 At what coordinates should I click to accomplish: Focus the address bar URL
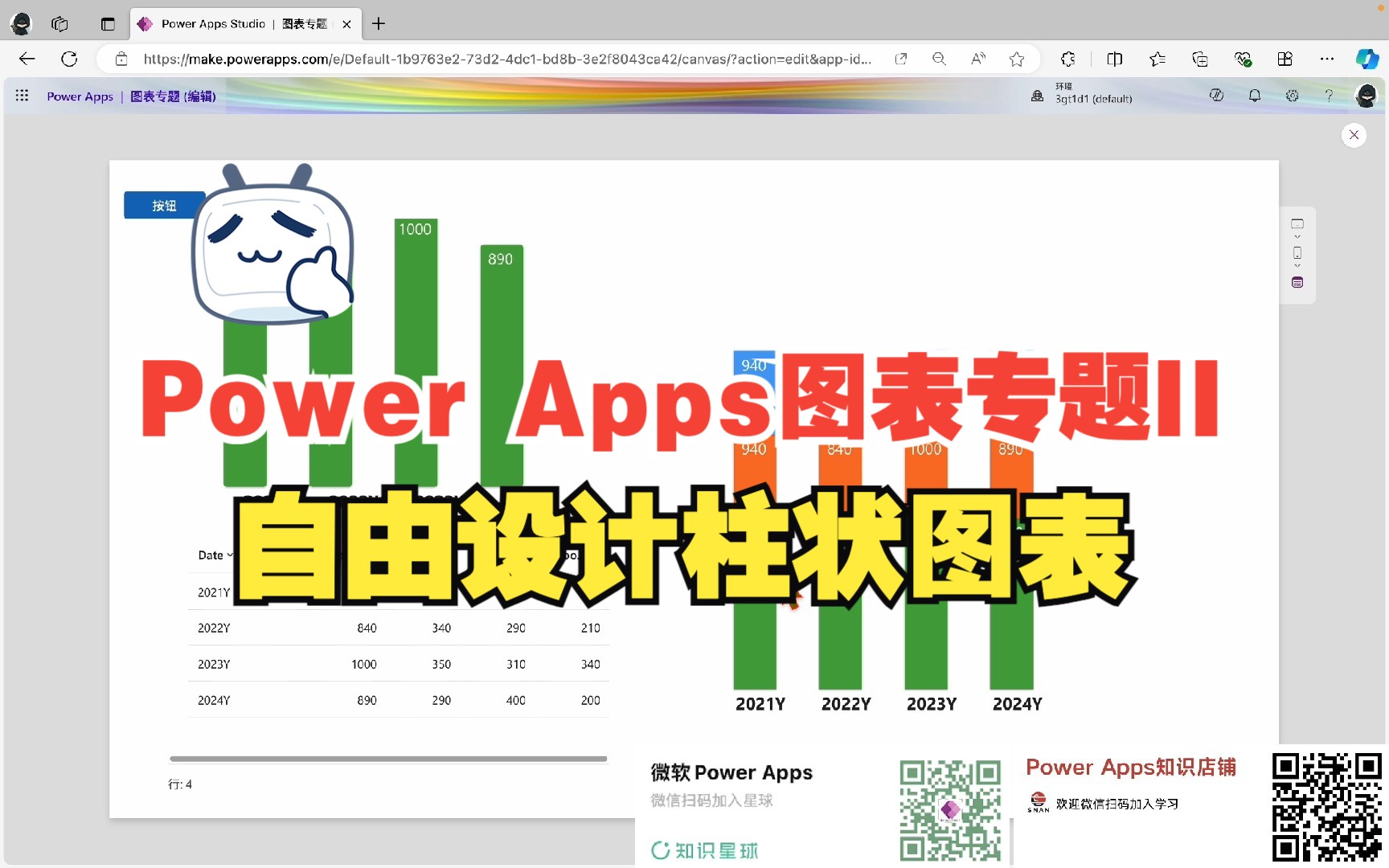(x=506, y=59)
